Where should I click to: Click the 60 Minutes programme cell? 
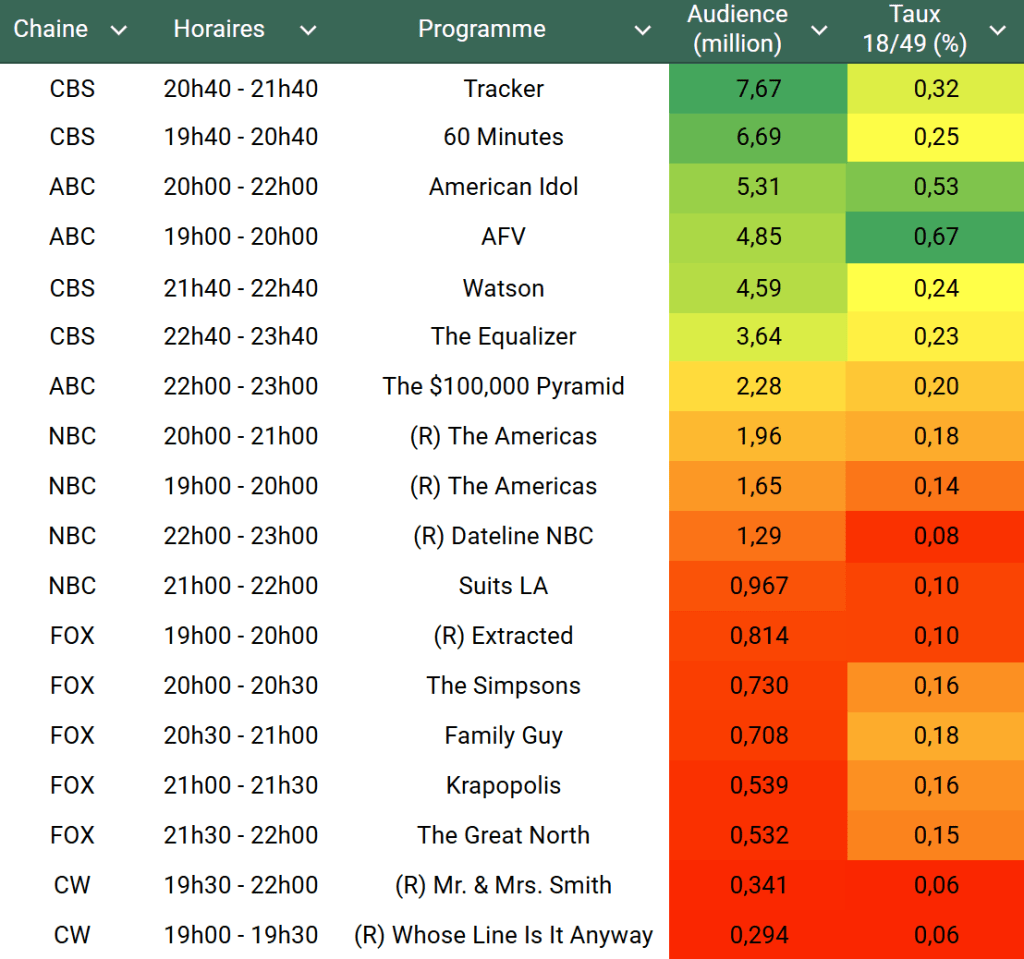coord(503,137)
